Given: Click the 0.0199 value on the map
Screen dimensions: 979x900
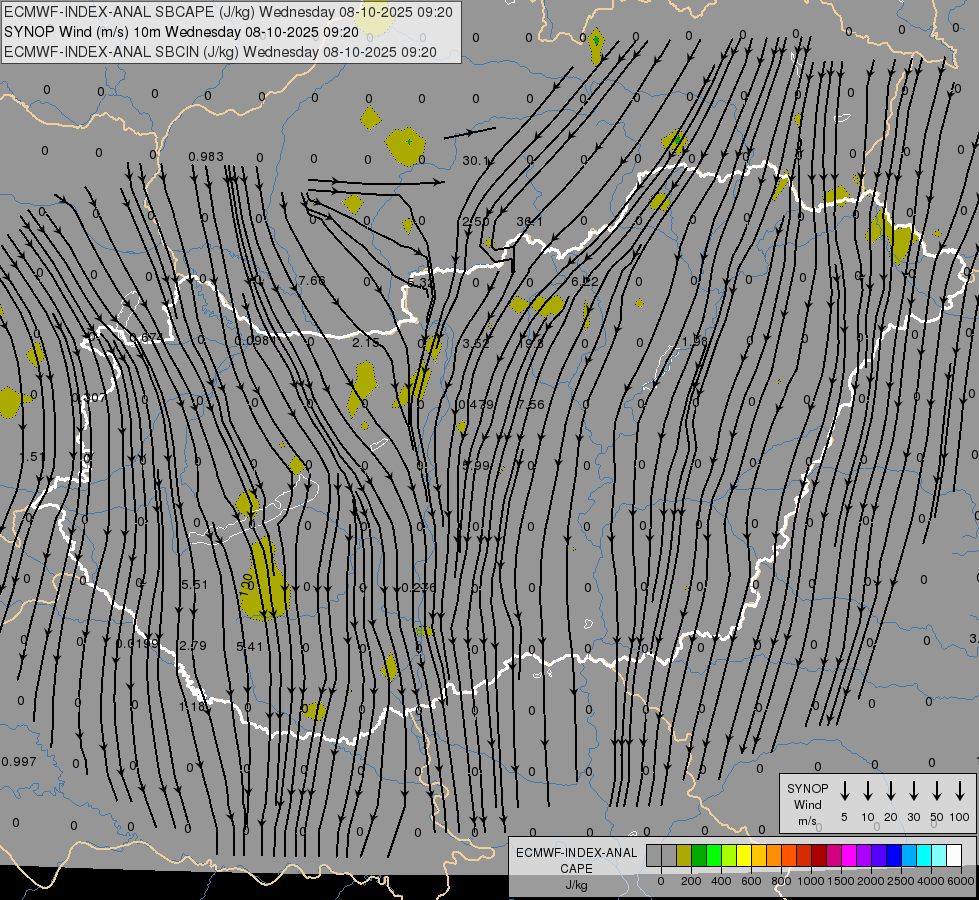Looking at the screenshot, I should (137, 643).
